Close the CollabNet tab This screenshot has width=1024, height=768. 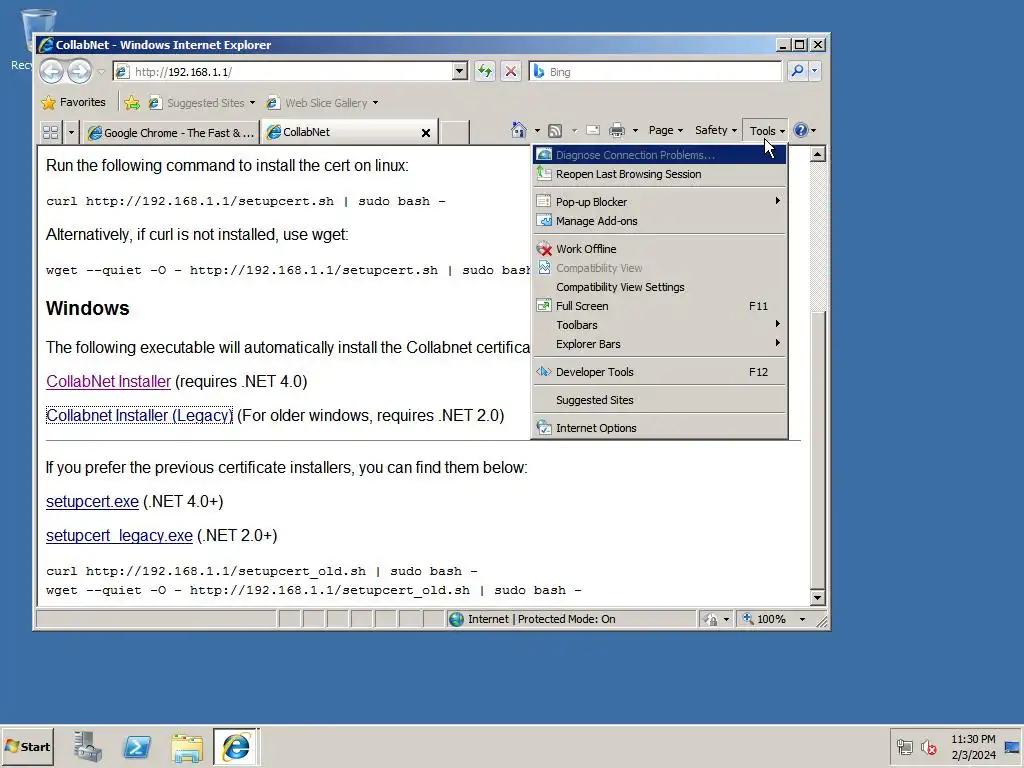[426, 133]
